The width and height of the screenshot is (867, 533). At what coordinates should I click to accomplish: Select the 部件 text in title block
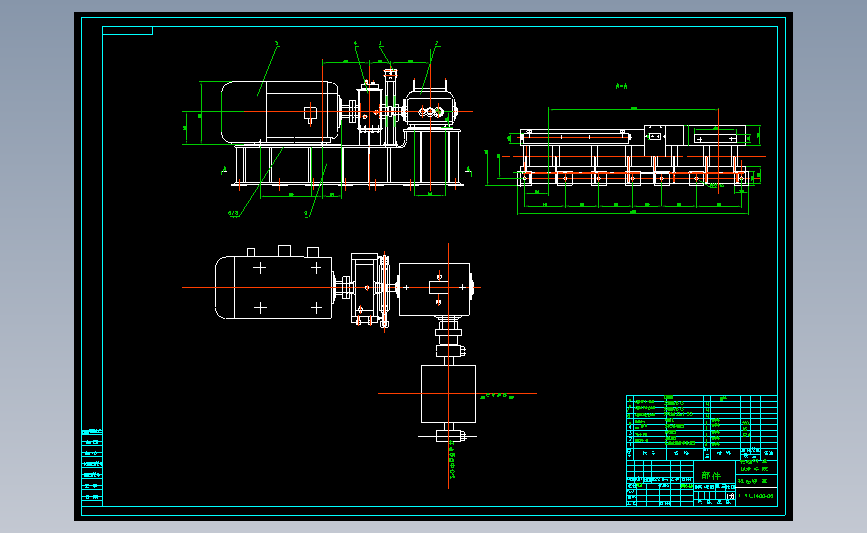tap(711, 475)
